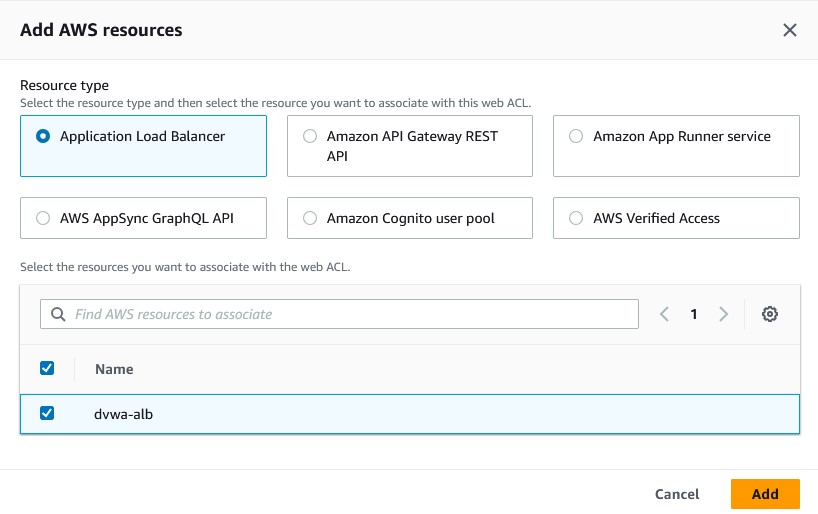Screen dimensions: 818x514
Task: Select AWS AppSync GraphQL API option
Action: [x=143, y=218]
